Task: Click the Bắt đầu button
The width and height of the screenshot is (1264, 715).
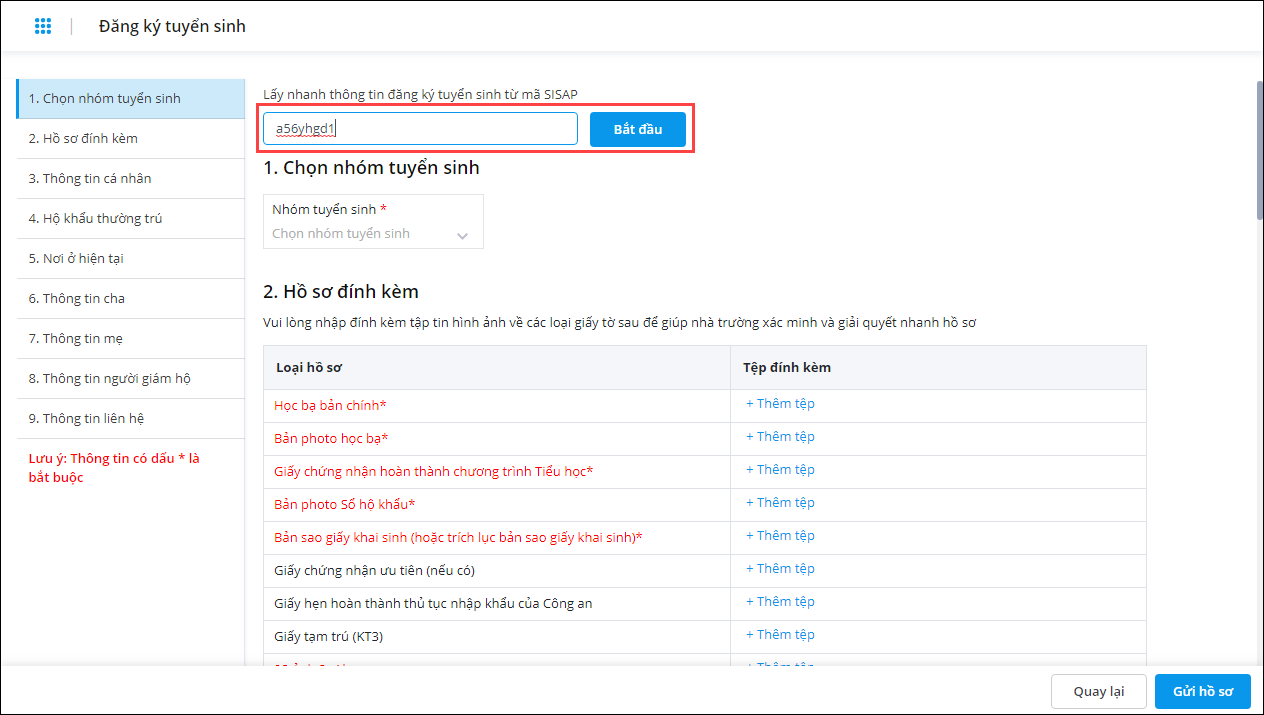Action: [x=638, y=129]
